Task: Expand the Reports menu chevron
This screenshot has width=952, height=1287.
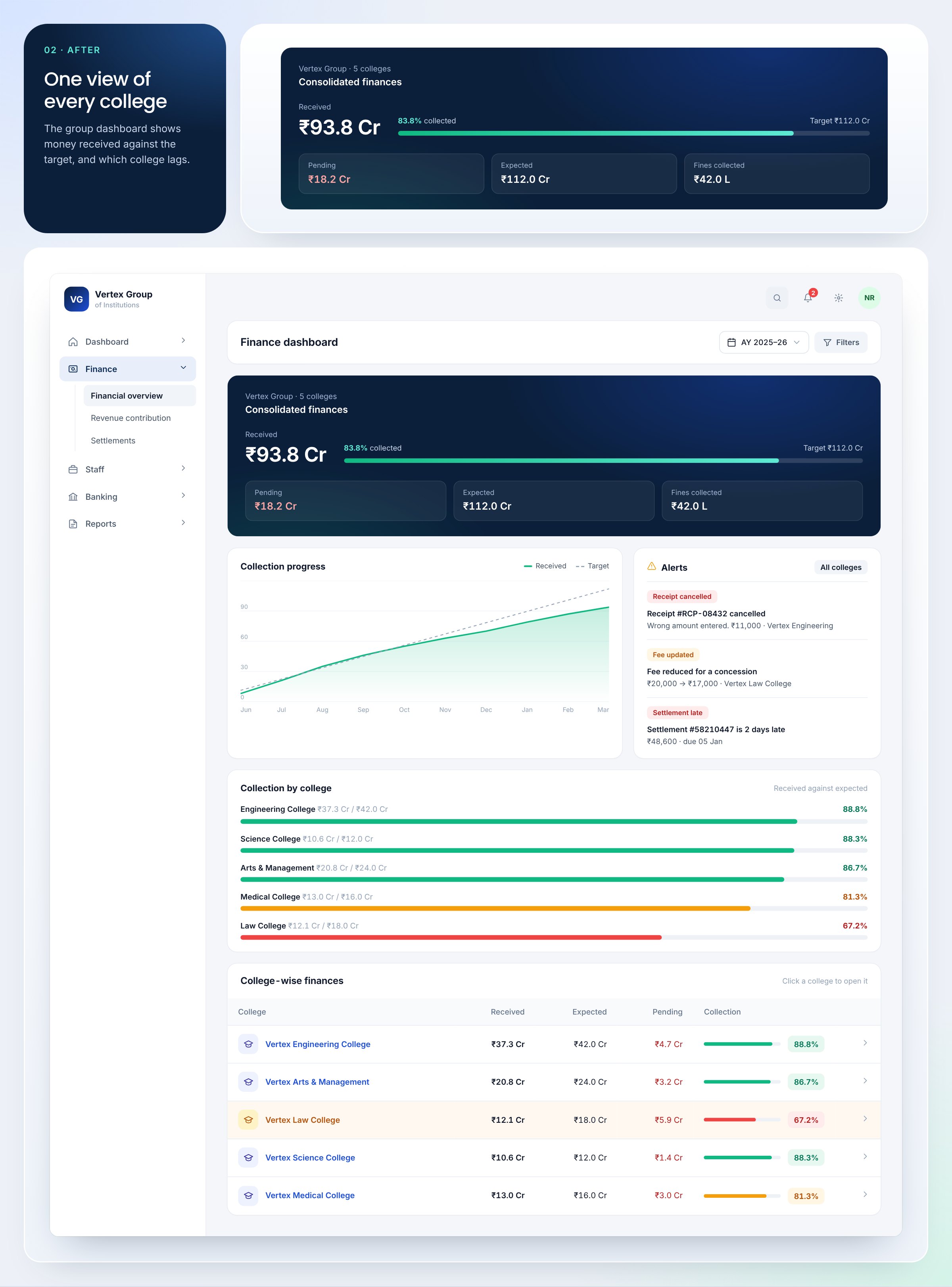Action: click(x=183, y=523)
